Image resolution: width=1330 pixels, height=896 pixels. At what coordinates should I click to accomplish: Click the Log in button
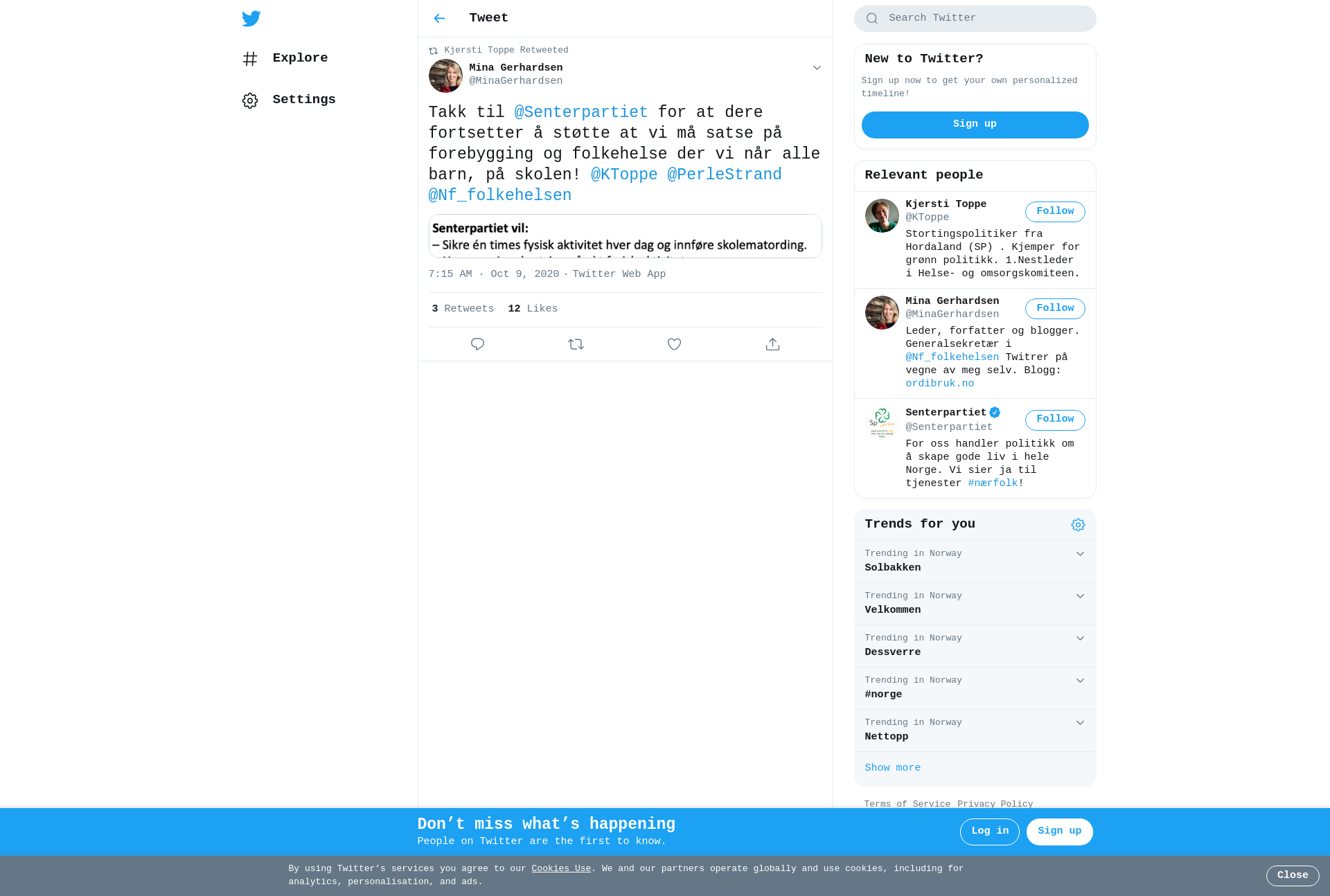(x=989, y=832)
